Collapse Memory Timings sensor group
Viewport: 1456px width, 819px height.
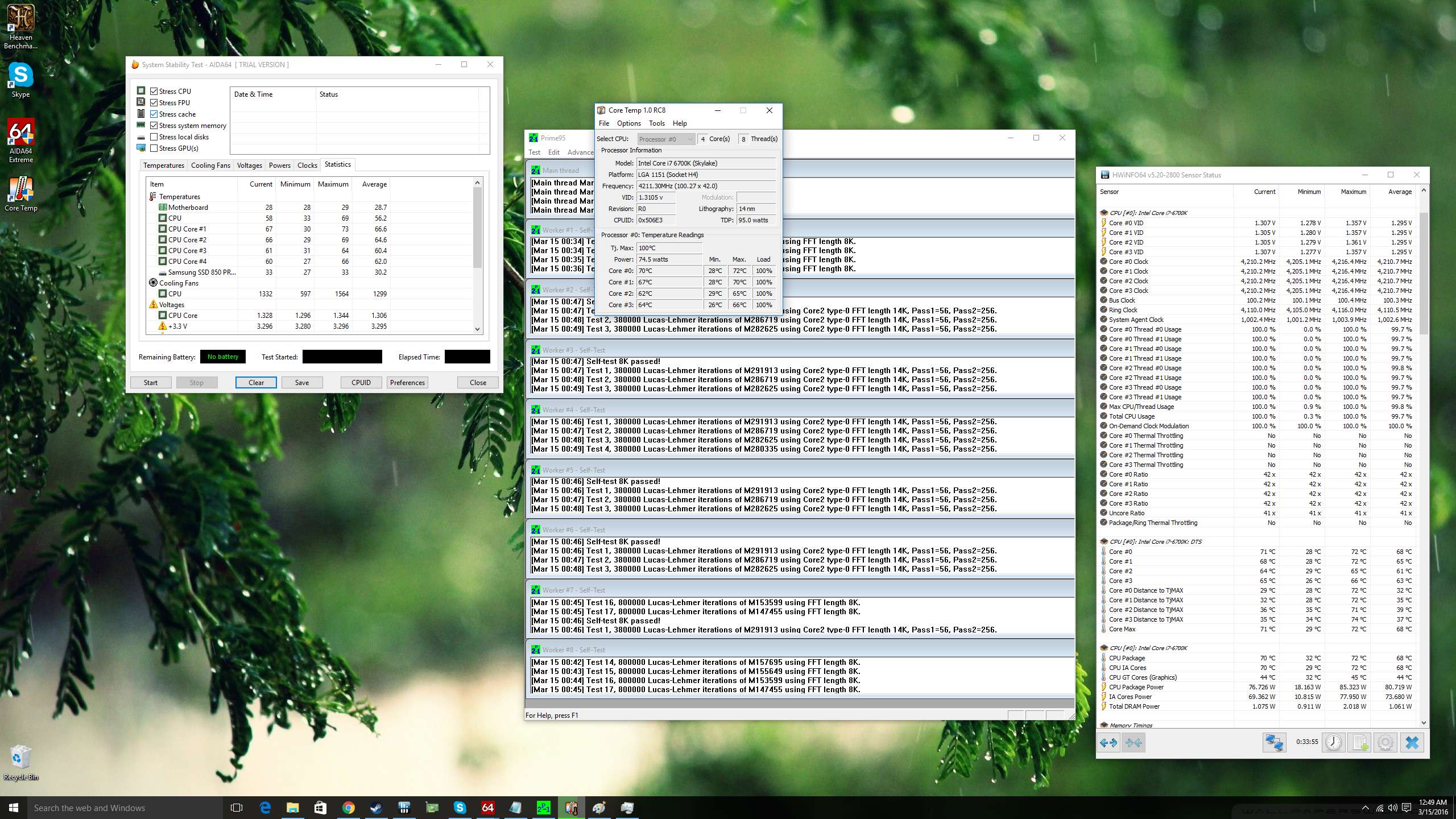click(1104, 725)
